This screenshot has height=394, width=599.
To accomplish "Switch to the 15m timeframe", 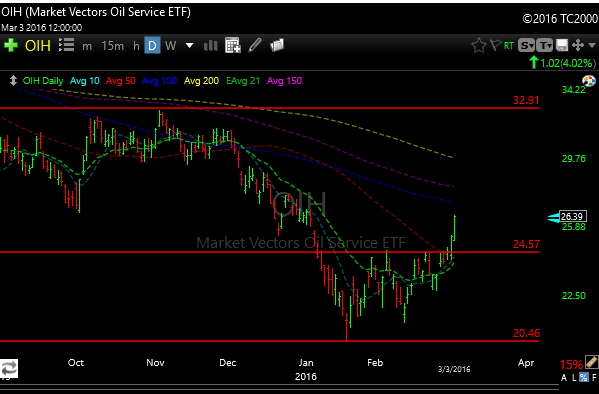I will coord(113,46).
